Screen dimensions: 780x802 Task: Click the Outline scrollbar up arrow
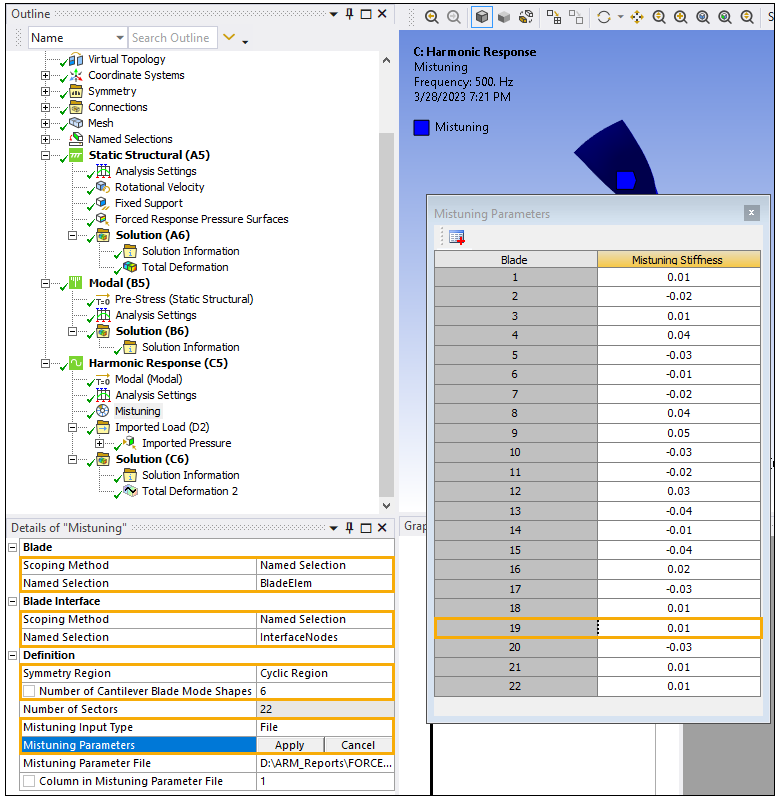386,60
